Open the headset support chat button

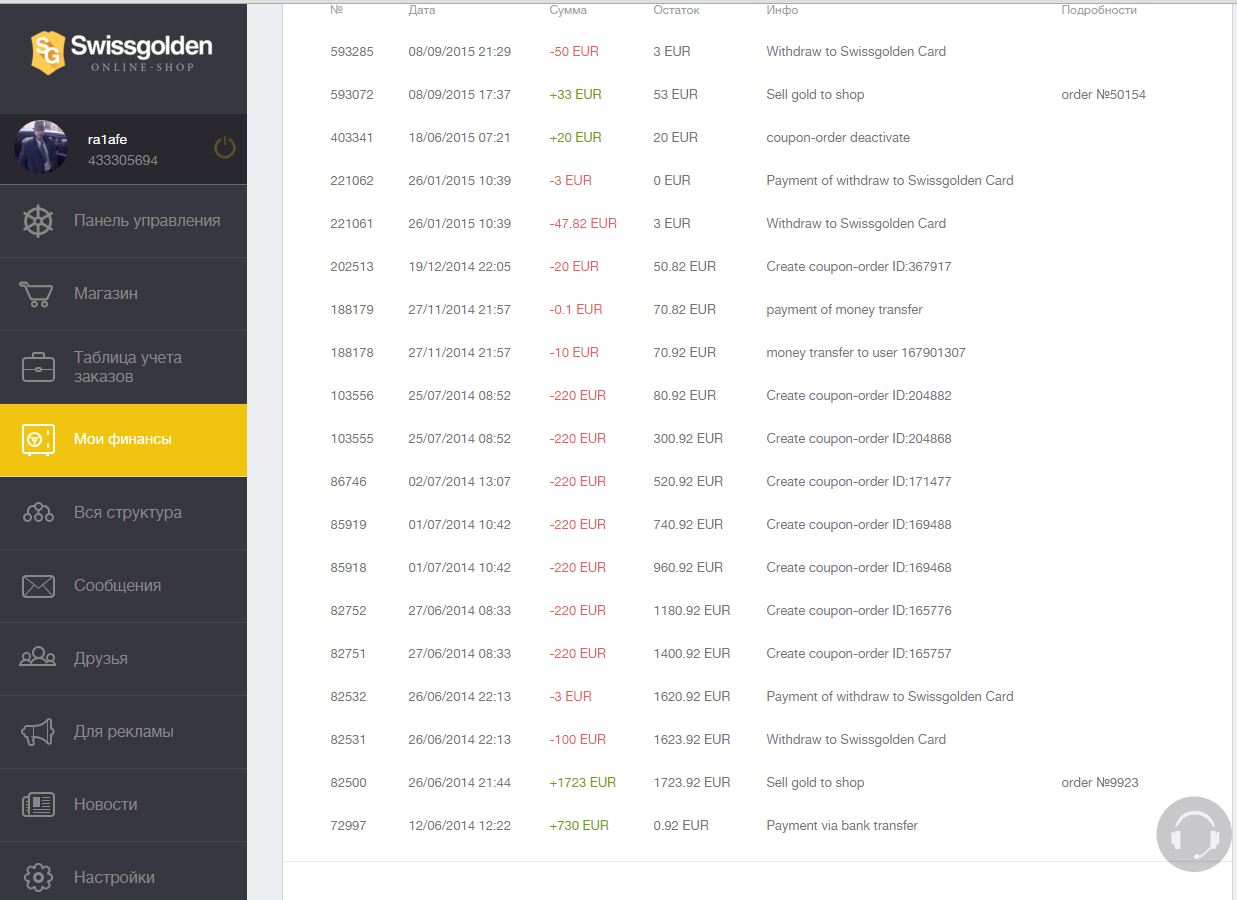tap(1194, 834)
